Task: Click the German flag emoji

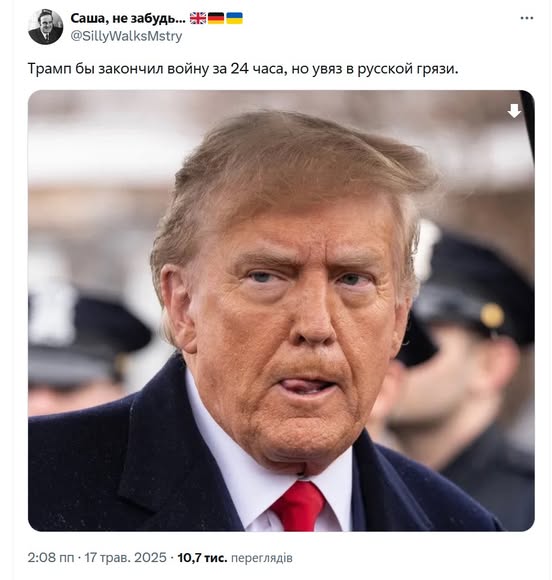Action: (x=216, y=18)
